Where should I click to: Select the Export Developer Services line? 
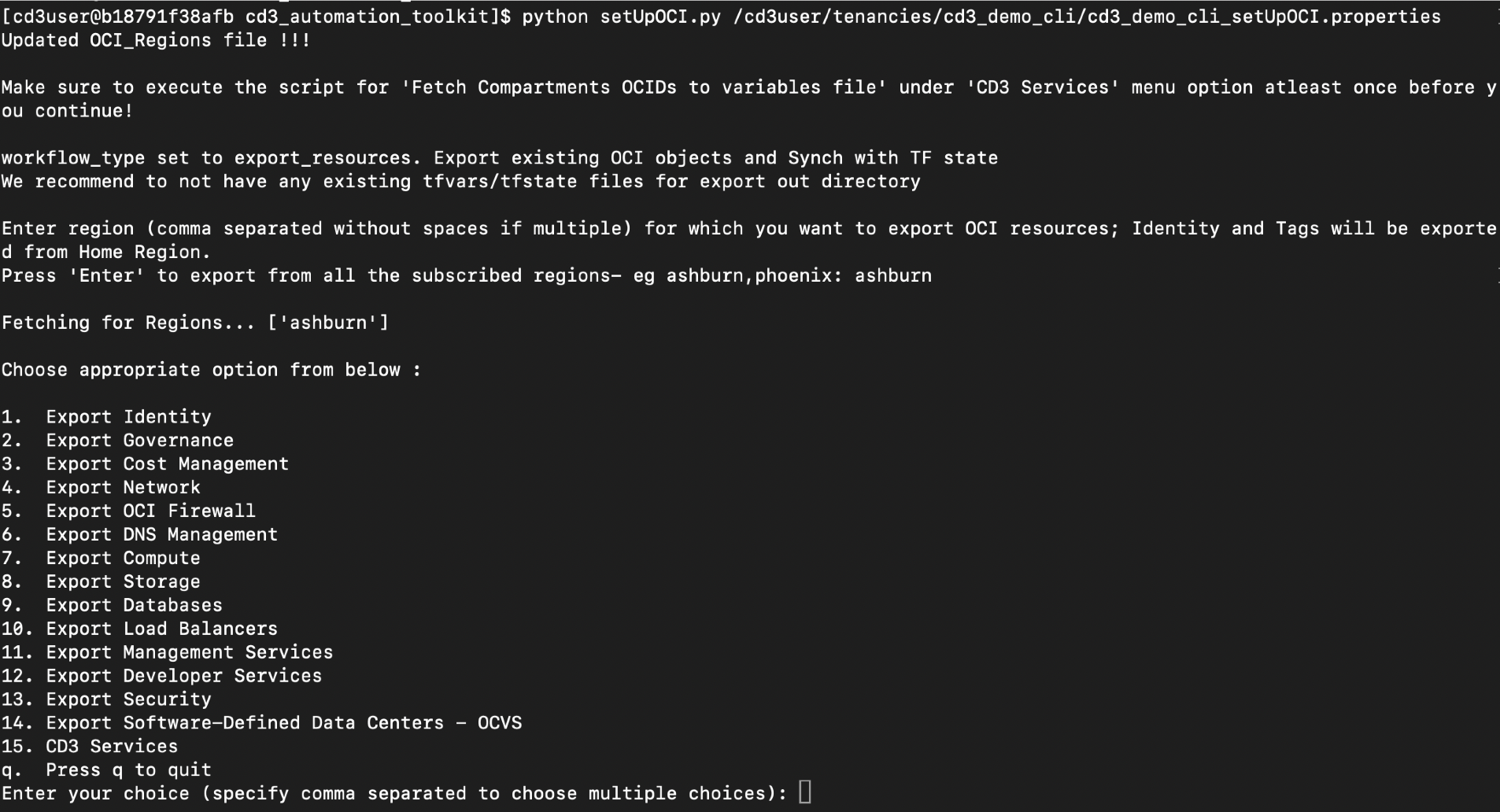point(161,677)
